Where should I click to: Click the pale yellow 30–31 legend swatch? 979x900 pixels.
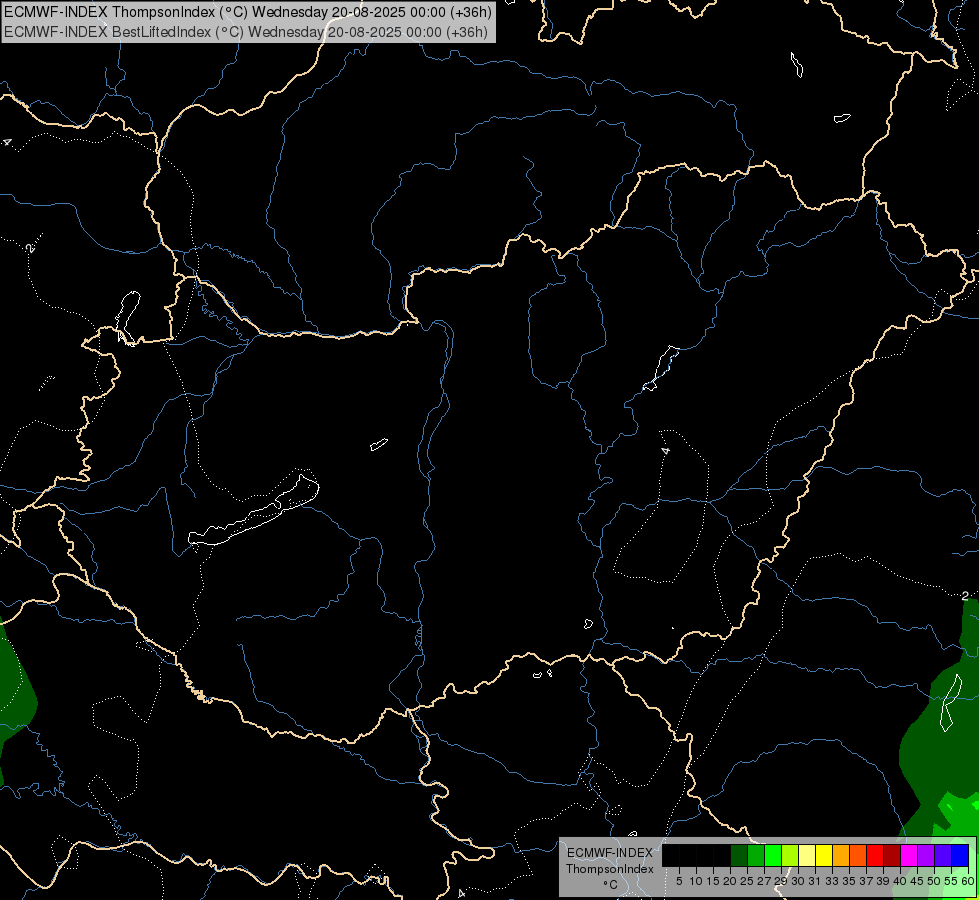point(807,855)
